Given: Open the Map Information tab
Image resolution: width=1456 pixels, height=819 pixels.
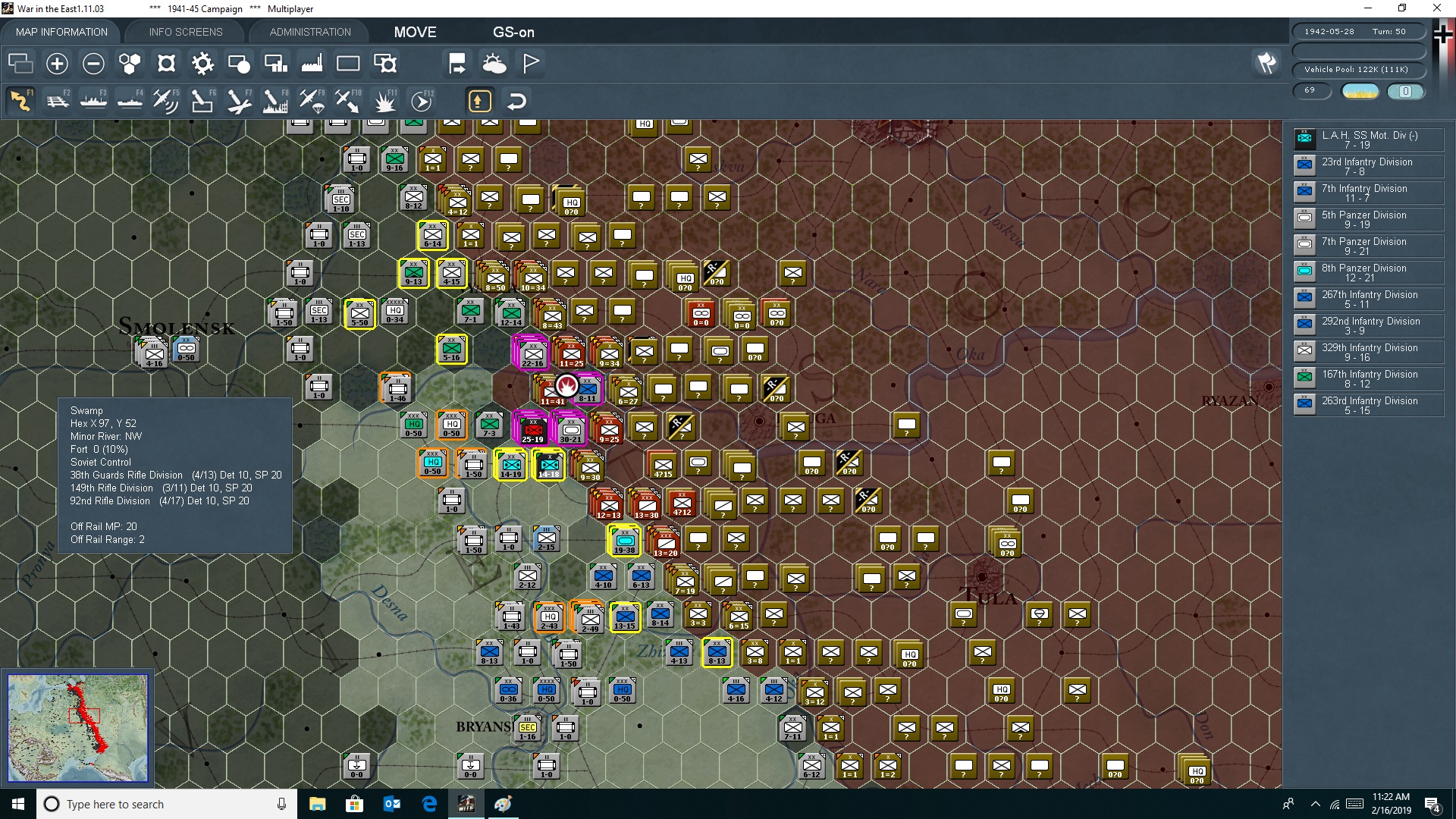Looking at the screenshot, I should [61, 32].
